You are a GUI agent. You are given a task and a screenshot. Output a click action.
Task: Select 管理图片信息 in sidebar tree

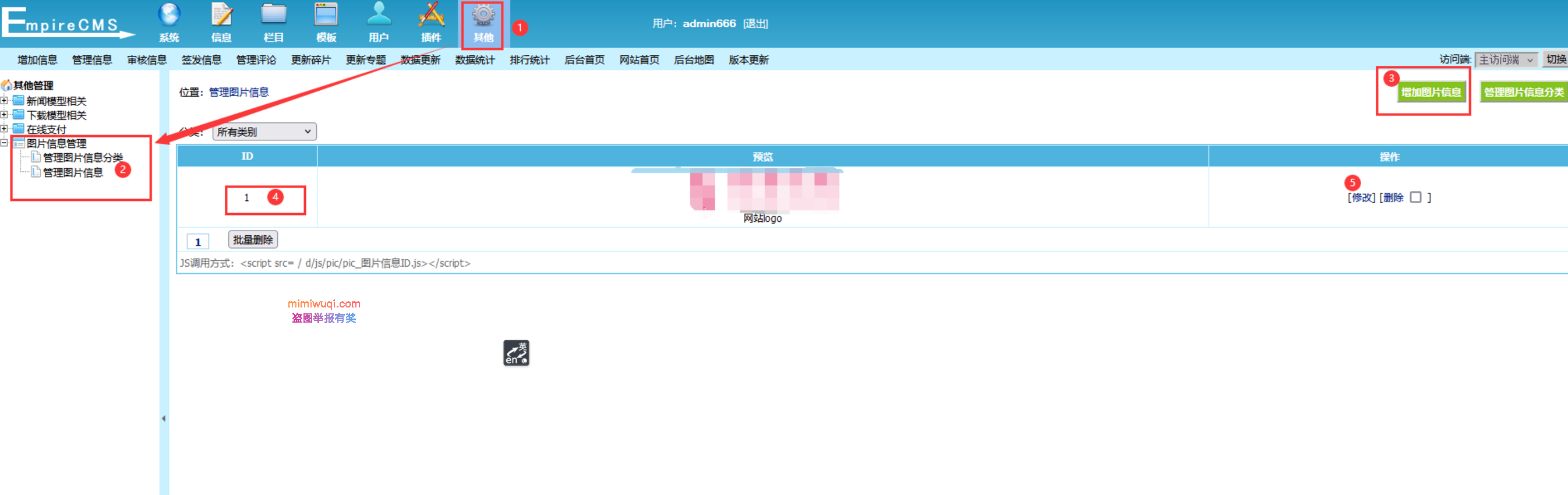point(73,172)
